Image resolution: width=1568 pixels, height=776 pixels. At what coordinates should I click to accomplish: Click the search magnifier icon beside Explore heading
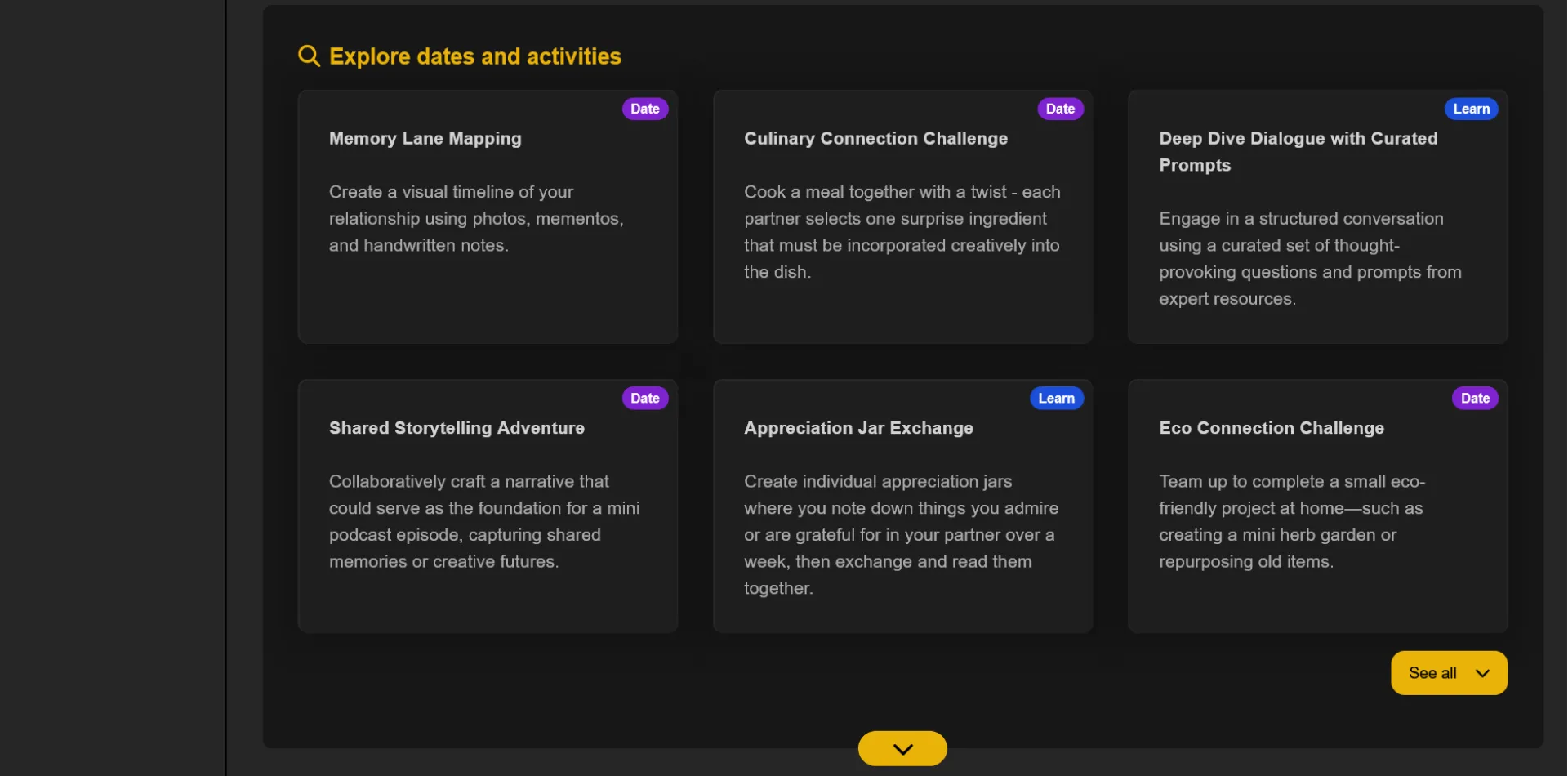[309, 56]
